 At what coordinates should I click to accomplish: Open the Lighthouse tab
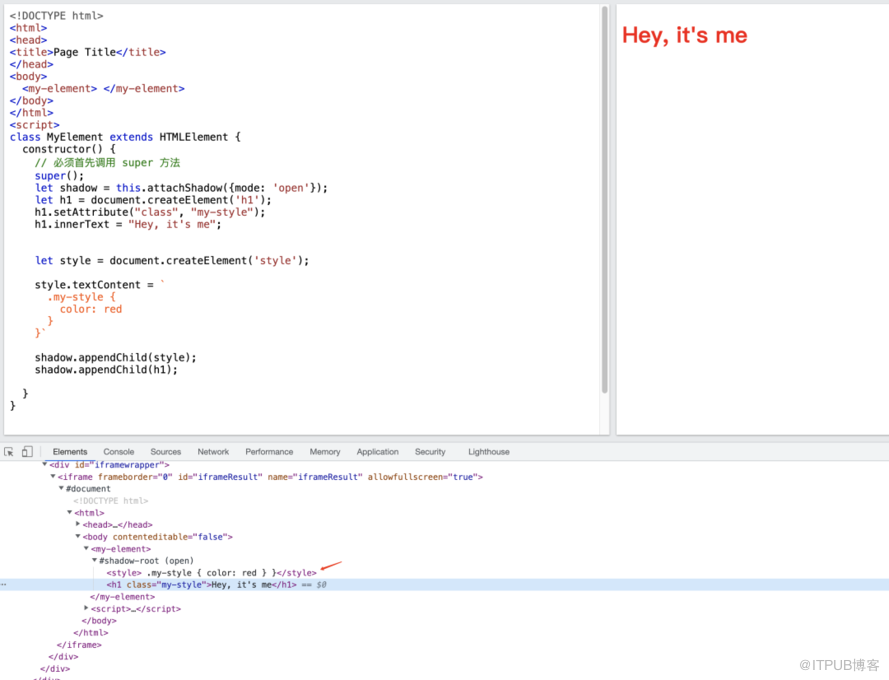[x=488, y=452]
